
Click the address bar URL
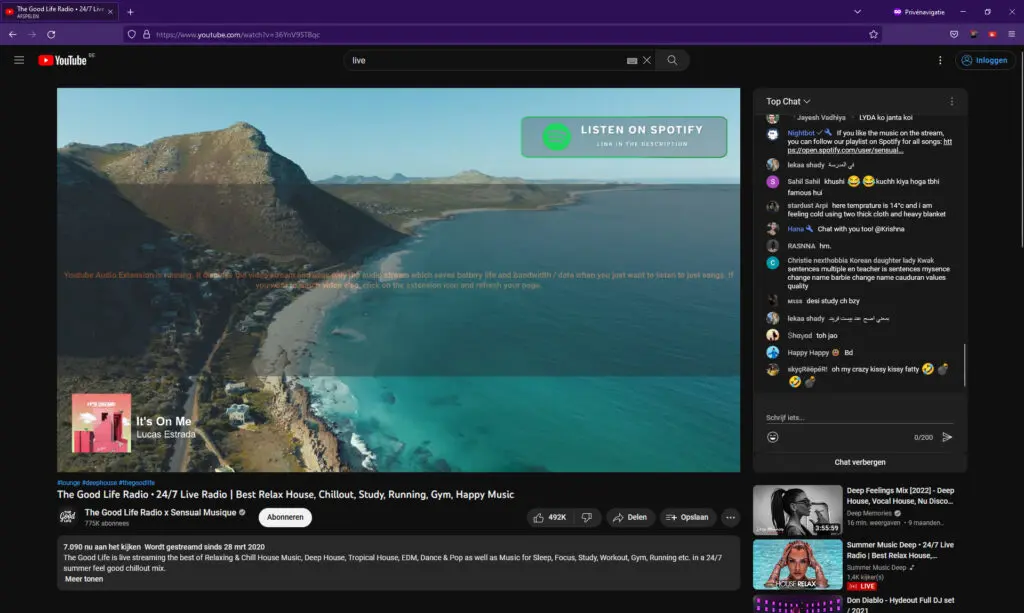click(x=238, y=35)
